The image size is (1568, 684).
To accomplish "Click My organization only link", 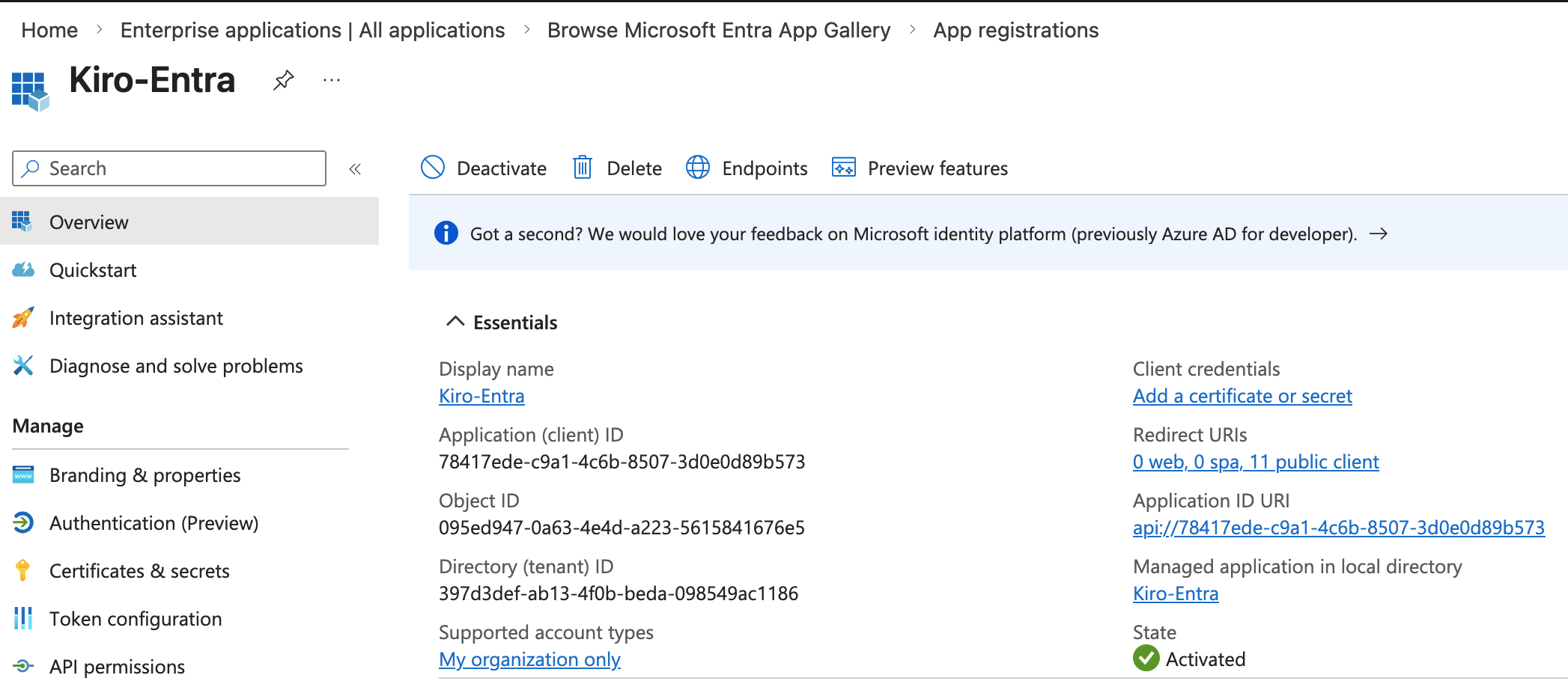I will (529, 659).
